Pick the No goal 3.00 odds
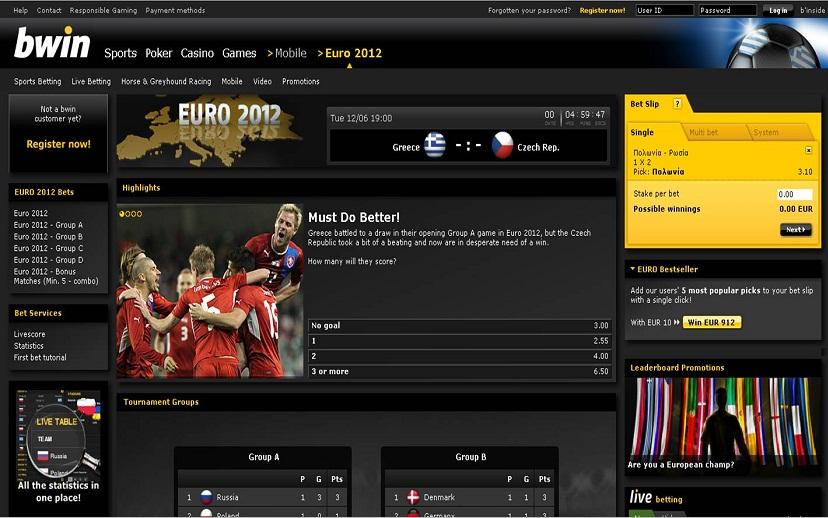The image size is (828, 518). [x=459, y=325]
